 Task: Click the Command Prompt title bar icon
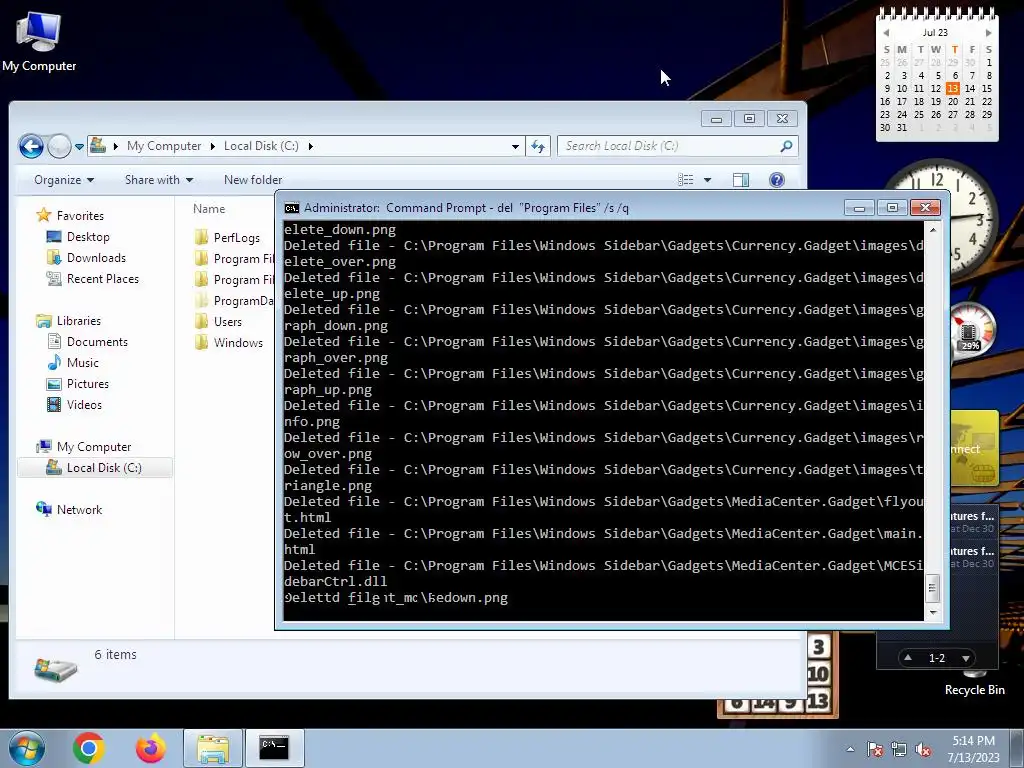tap(292, 208)
